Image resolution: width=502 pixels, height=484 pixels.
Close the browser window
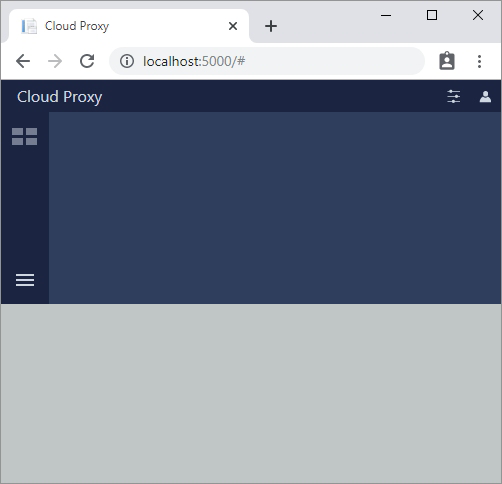(478, 15)
